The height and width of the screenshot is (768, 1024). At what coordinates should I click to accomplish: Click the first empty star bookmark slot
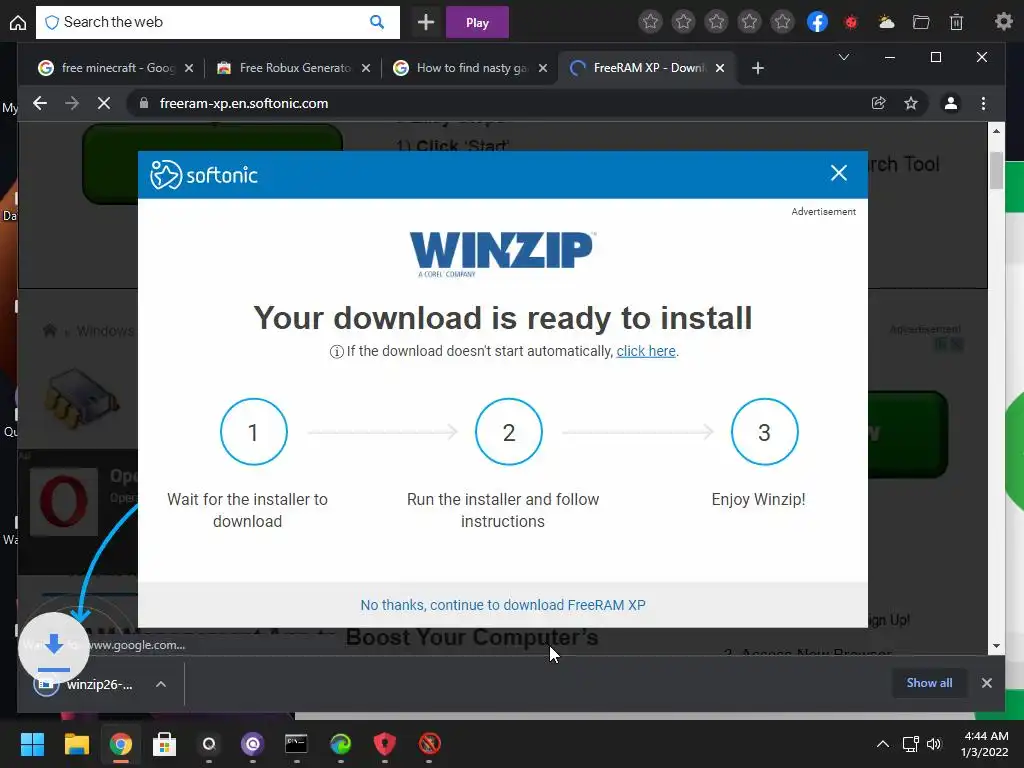point(650,22)
